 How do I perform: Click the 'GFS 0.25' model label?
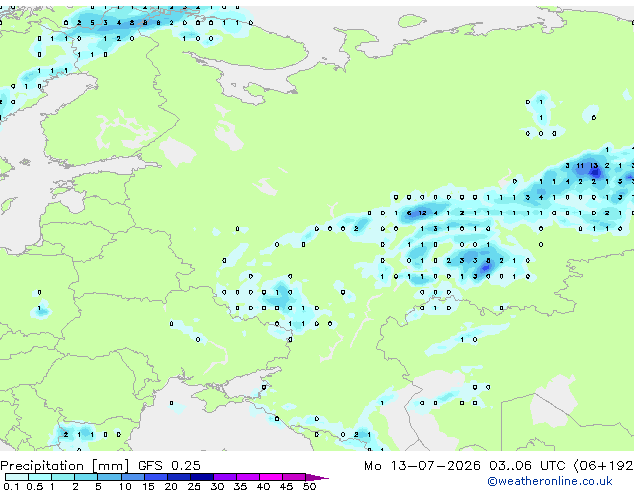pos(169,466)
